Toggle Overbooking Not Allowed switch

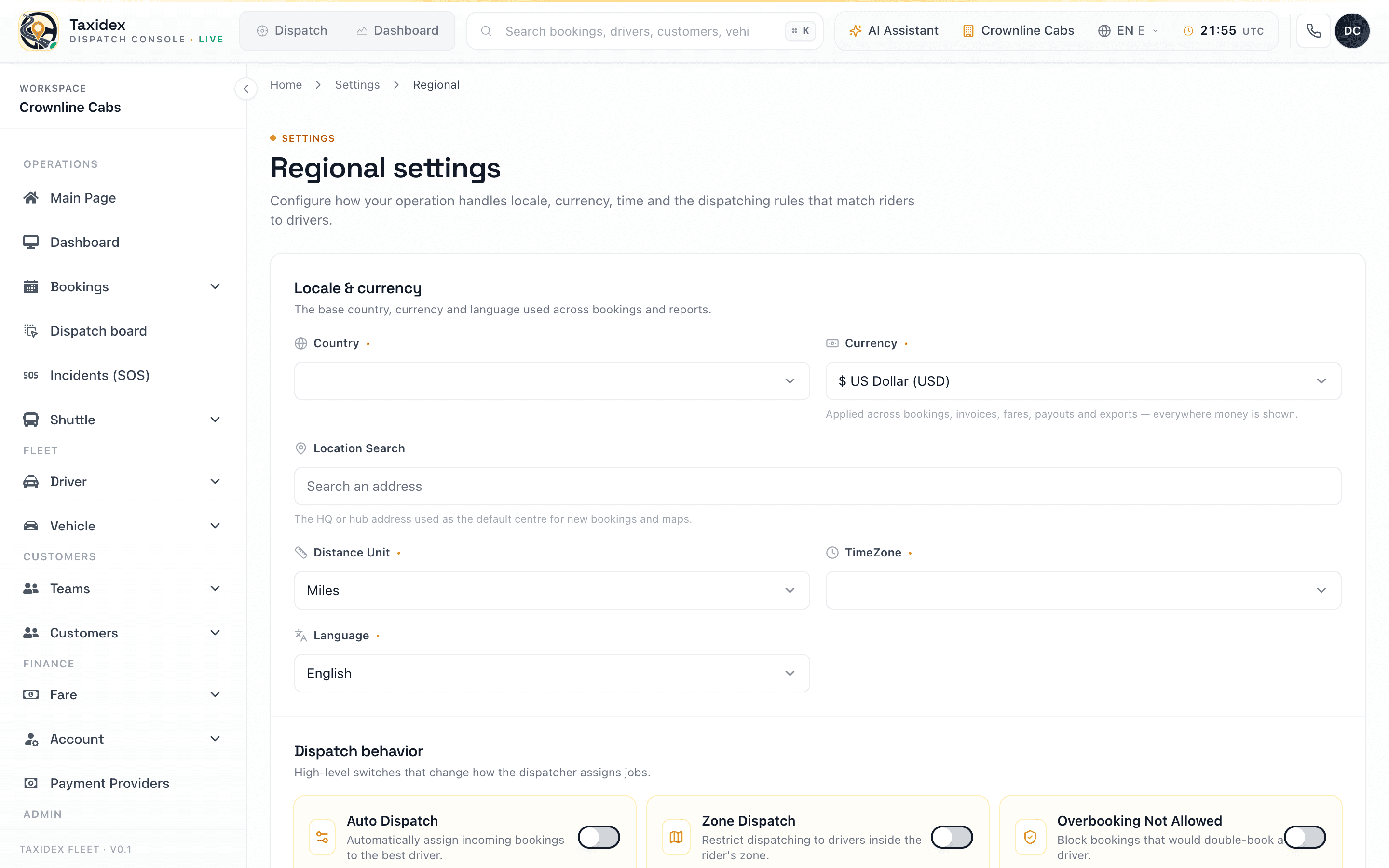coord(1305,837)
